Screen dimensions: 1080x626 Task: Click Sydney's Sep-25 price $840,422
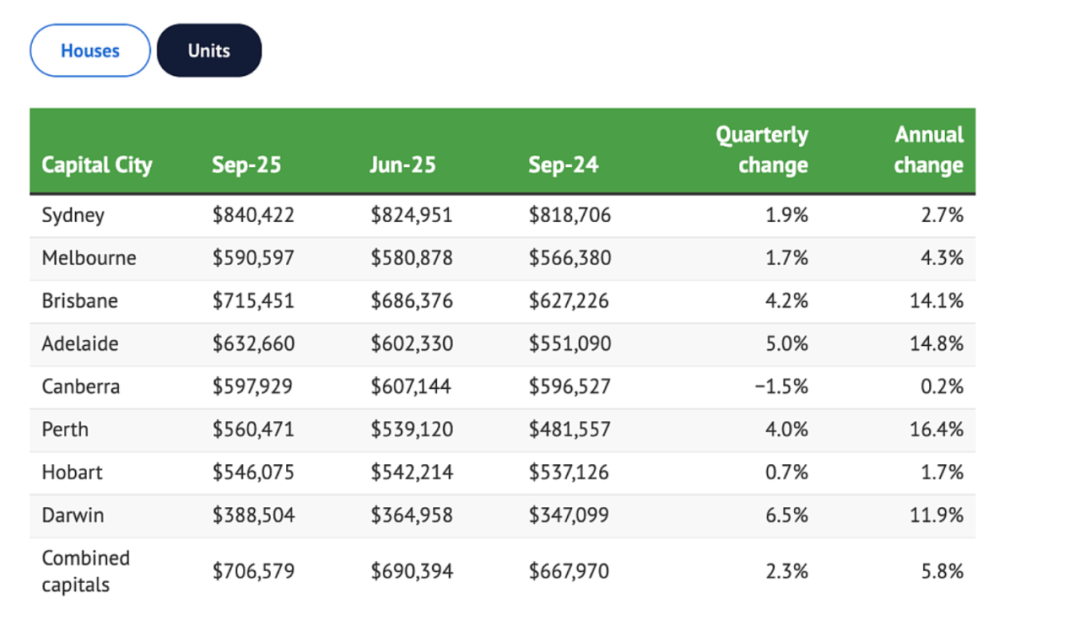(x=253, y=215)
